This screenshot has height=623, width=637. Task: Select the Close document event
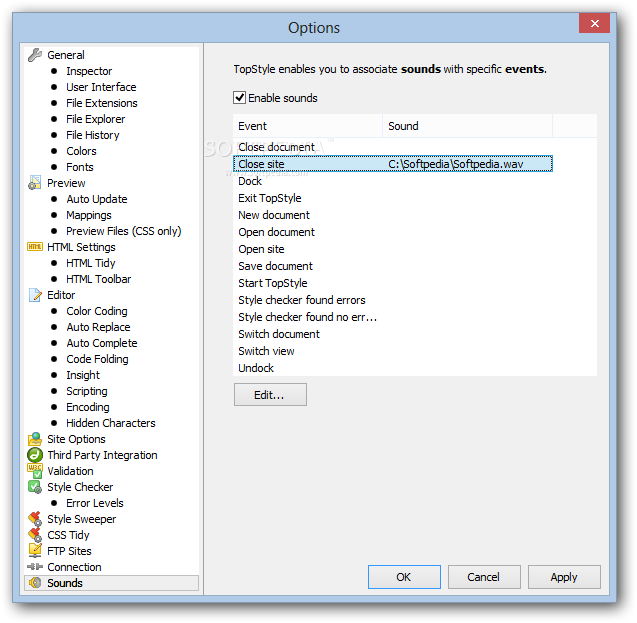276,147
